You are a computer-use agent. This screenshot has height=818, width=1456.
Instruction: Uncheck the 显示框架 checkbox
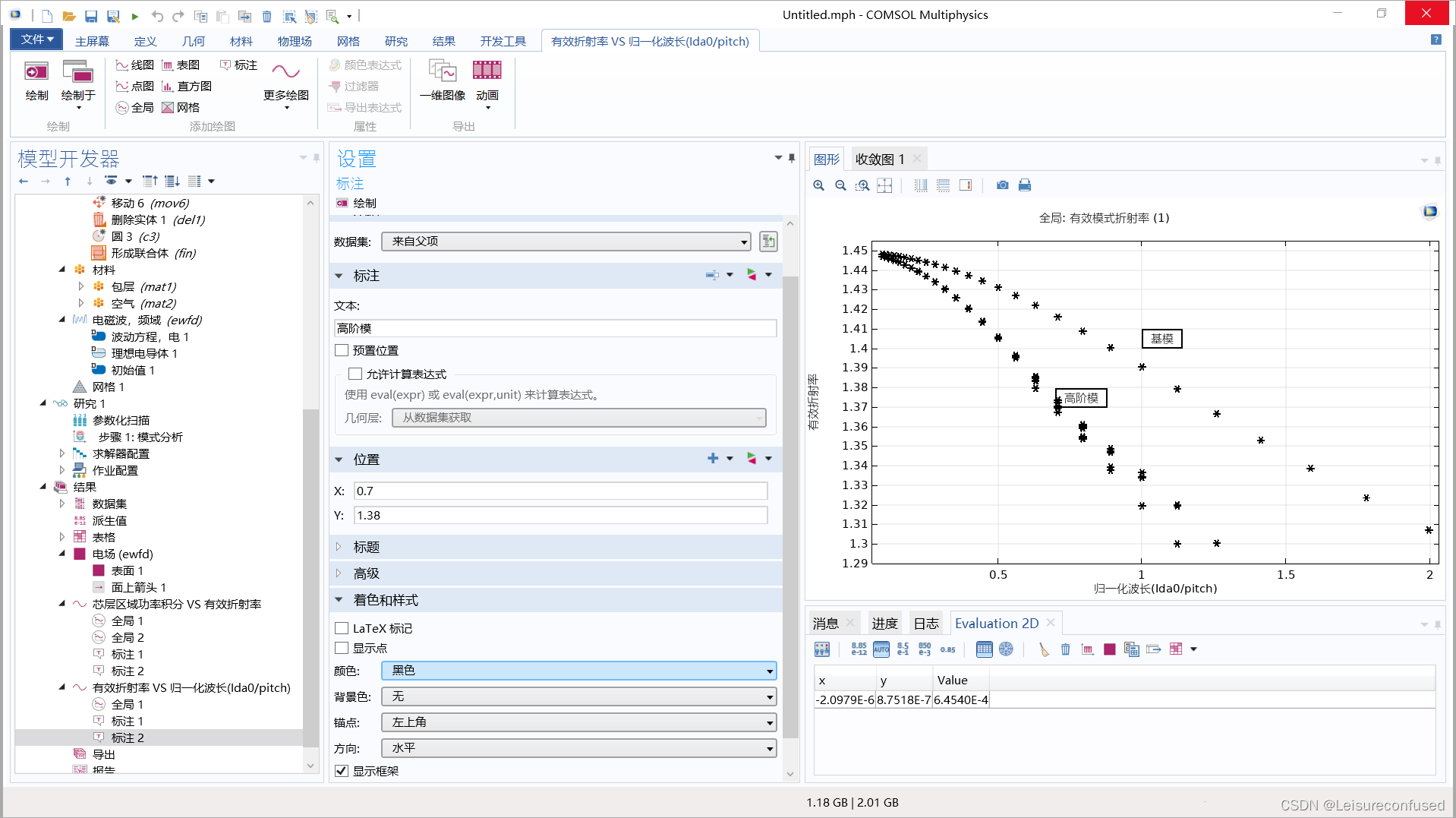coord(342,772)
